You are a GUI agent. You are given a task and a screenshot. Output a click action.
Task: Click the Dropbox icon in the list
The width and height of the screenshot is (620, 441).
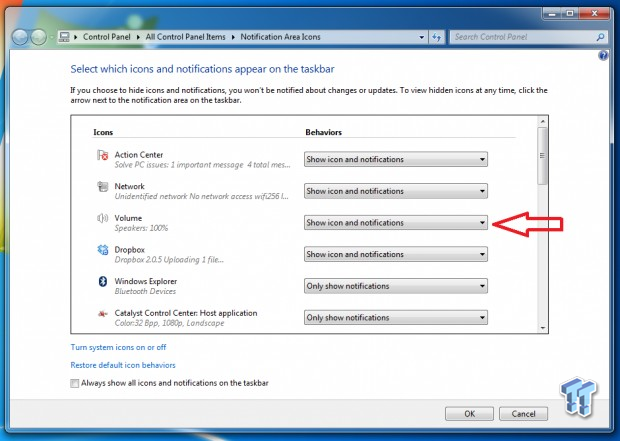pos(102,250)
